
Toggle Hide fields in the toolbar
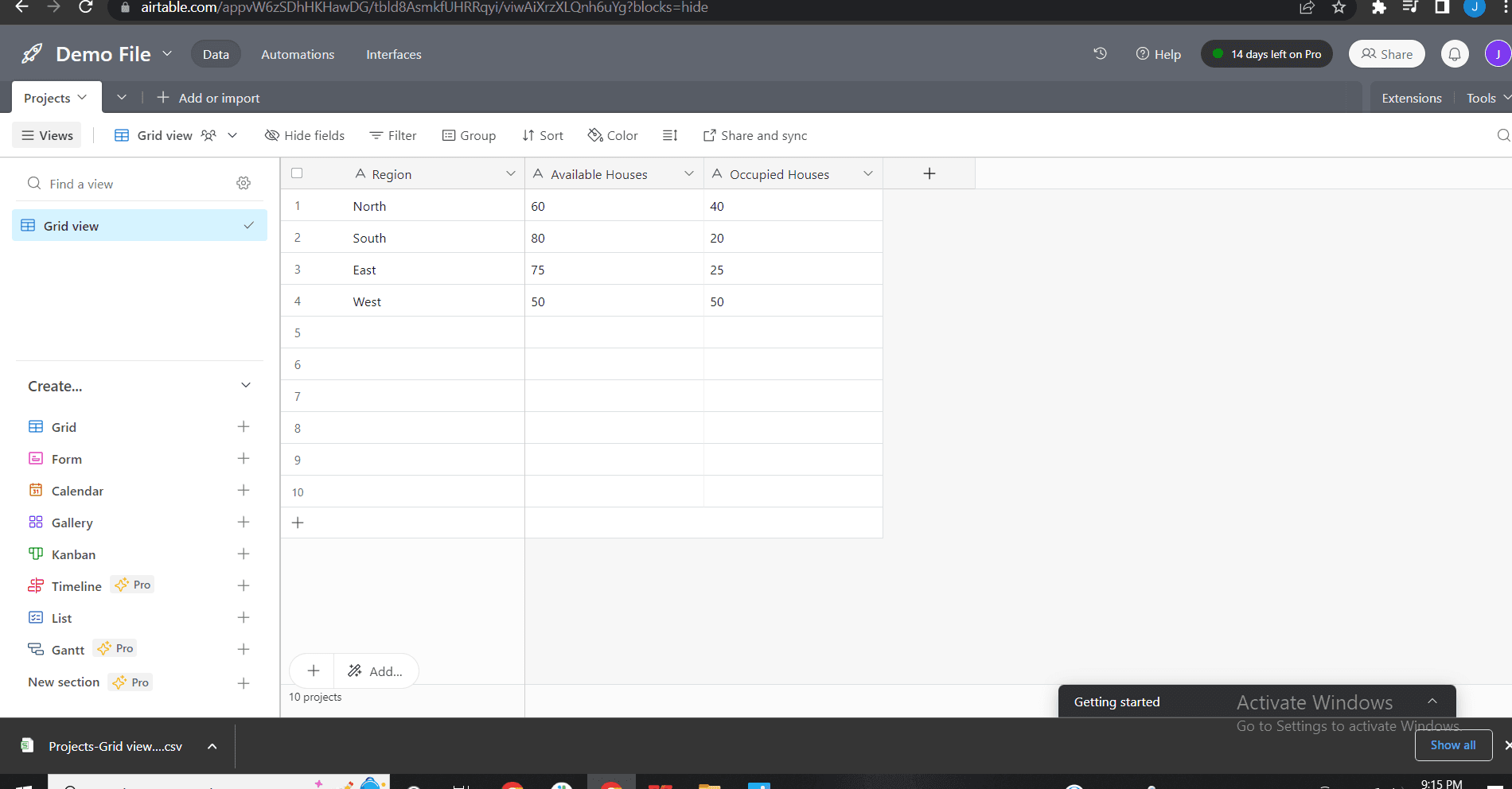(x=304, y=135)
